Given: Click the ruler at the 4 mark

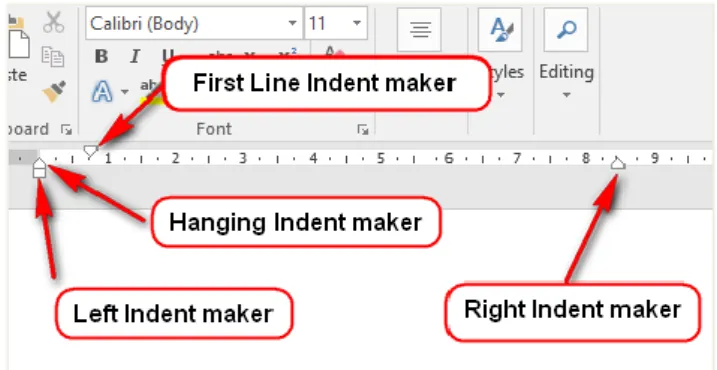Looking at the screenshot, I should coord(313,159).
